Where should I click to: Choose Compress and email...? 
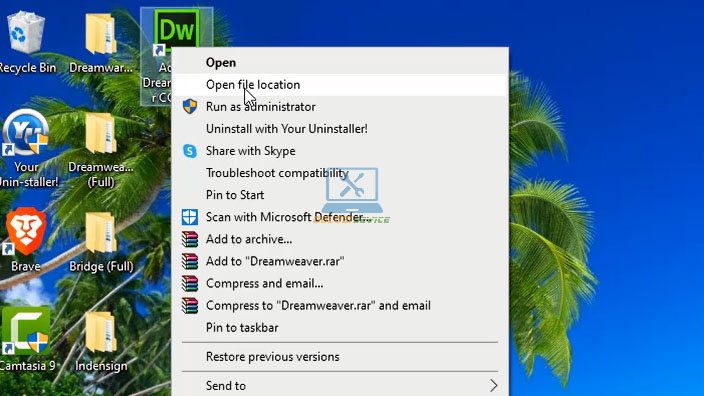coord(340,283)
